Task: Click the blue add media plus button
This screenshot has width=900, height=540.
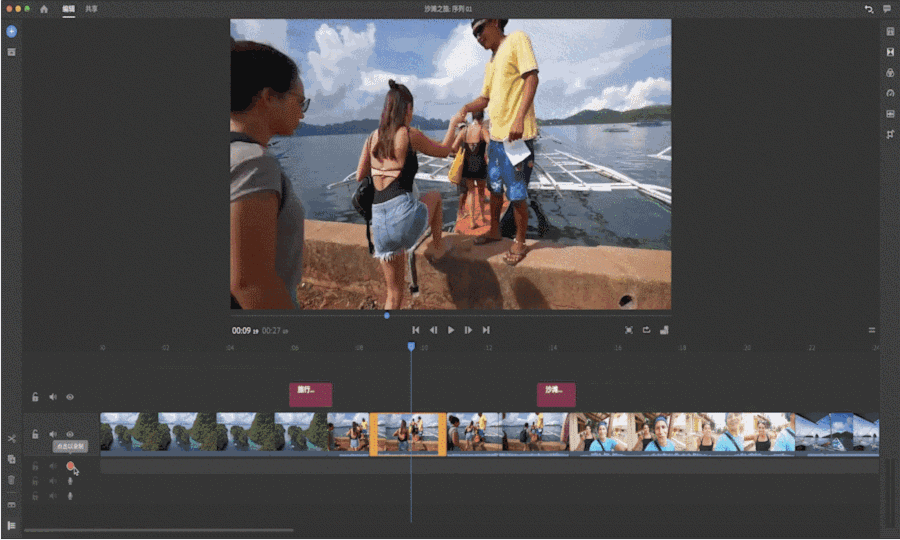Action: (x=11, y=31)
